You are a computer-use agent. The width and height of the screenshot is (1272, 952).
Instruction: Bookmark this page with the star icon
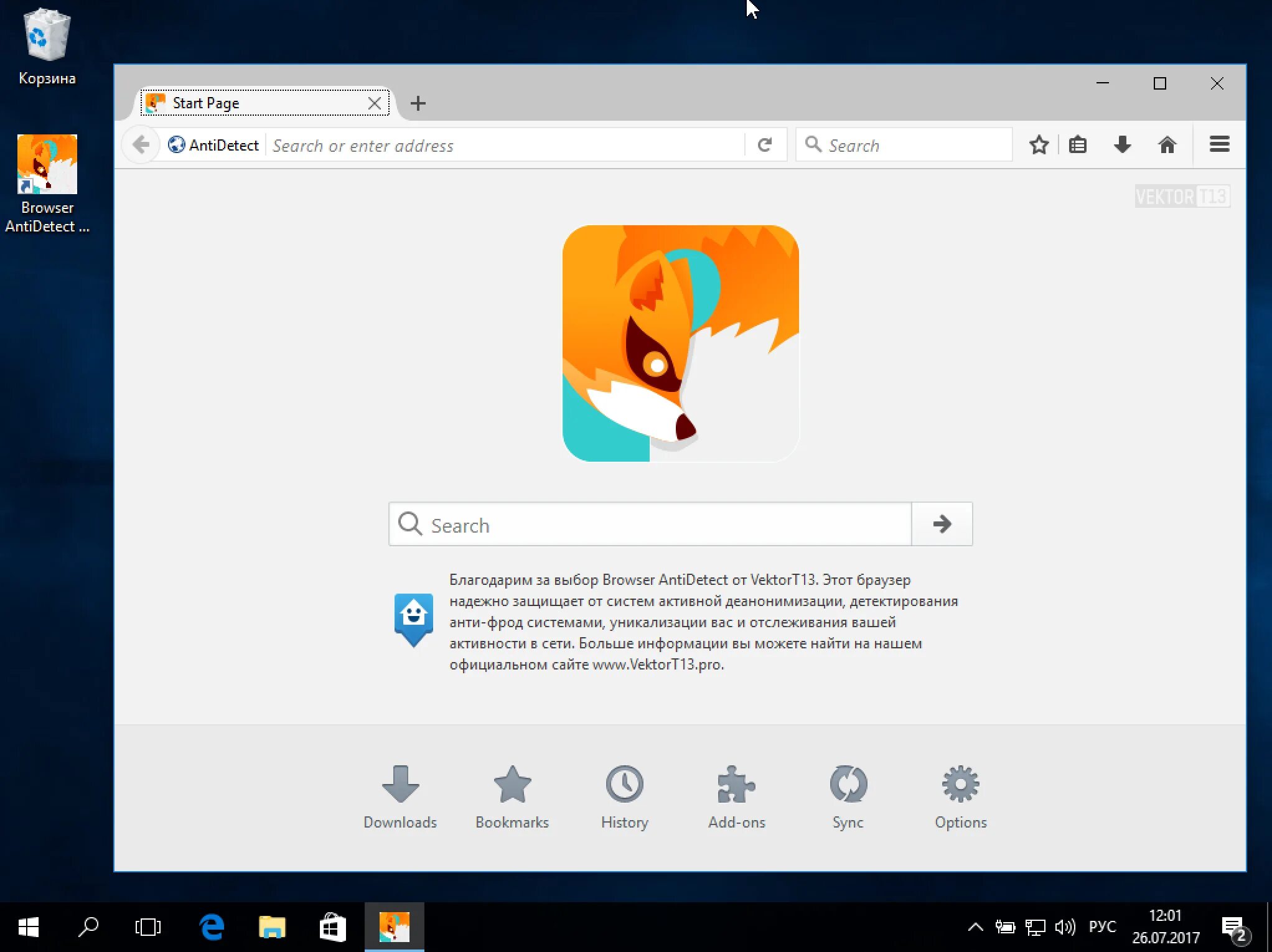(x=1039, y=145)
